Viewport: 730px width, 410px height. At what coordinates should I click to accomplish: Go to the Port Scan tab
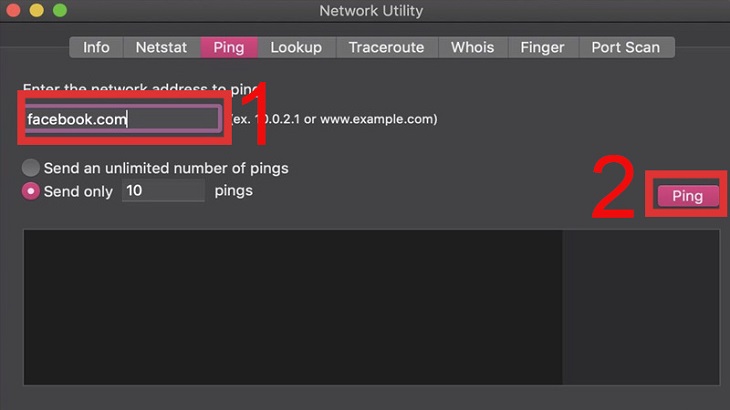(x=626, y=47)
